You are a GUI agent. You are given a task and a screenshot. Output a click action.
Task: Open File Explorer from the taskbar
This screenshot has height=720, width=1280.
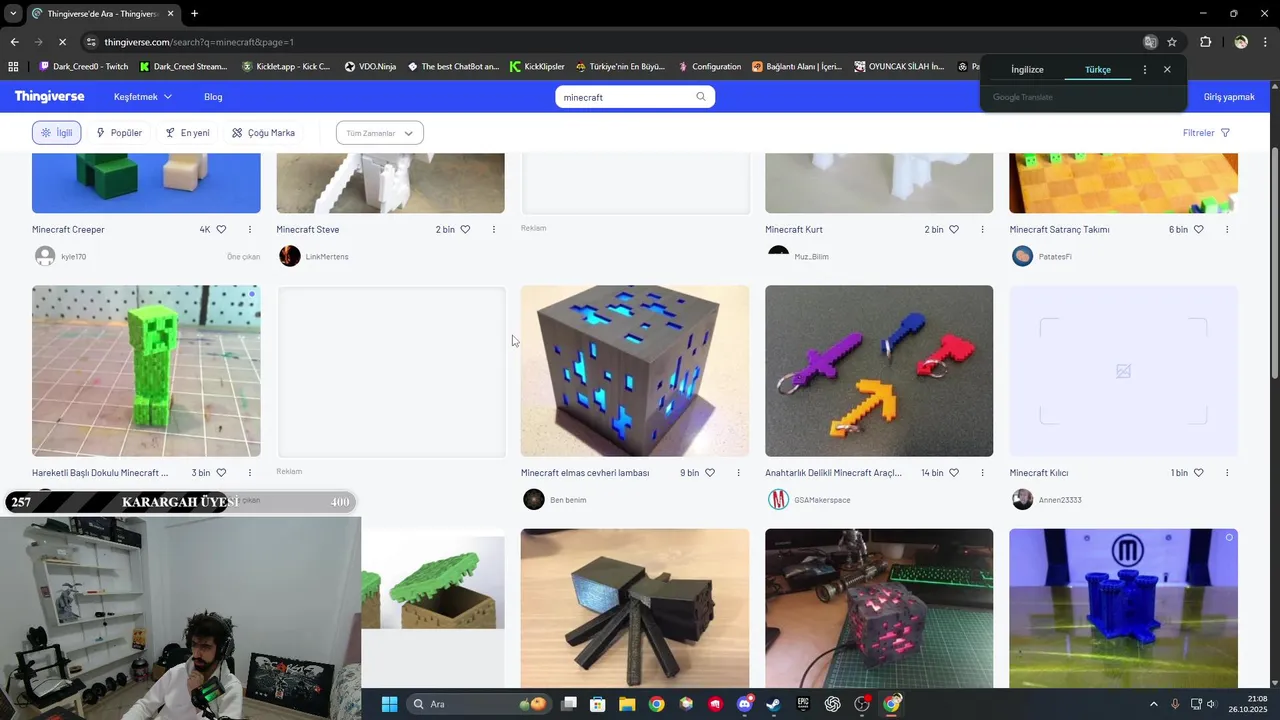coord(627,704)
